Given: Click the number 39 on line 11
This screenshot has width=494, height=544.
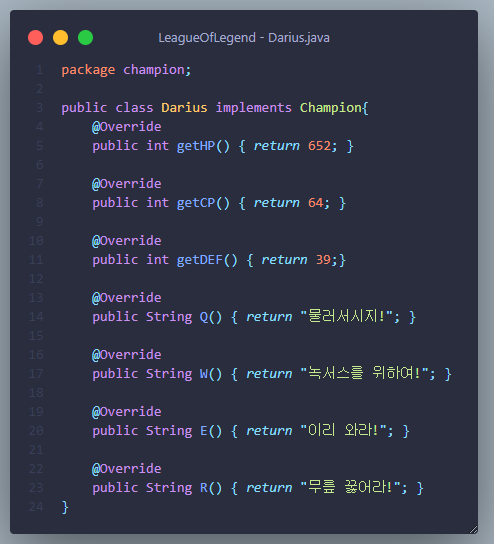Looking at the screenshot, I should 323,260.
